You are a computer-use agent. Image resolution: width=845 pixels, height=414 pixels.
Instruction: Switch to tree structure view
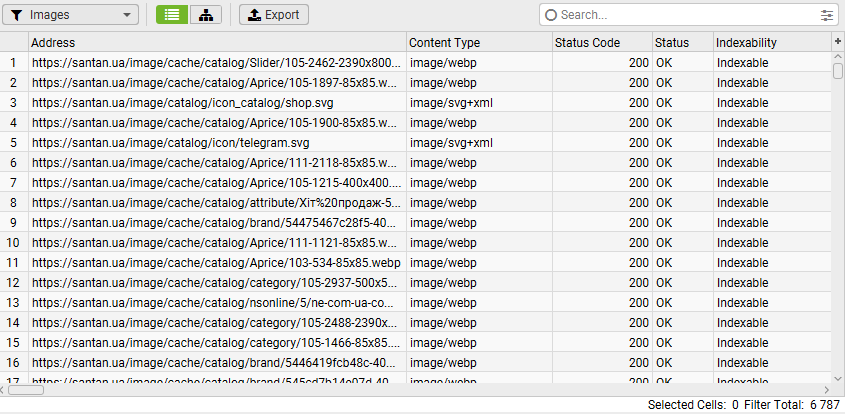click(x=205, y=15)
